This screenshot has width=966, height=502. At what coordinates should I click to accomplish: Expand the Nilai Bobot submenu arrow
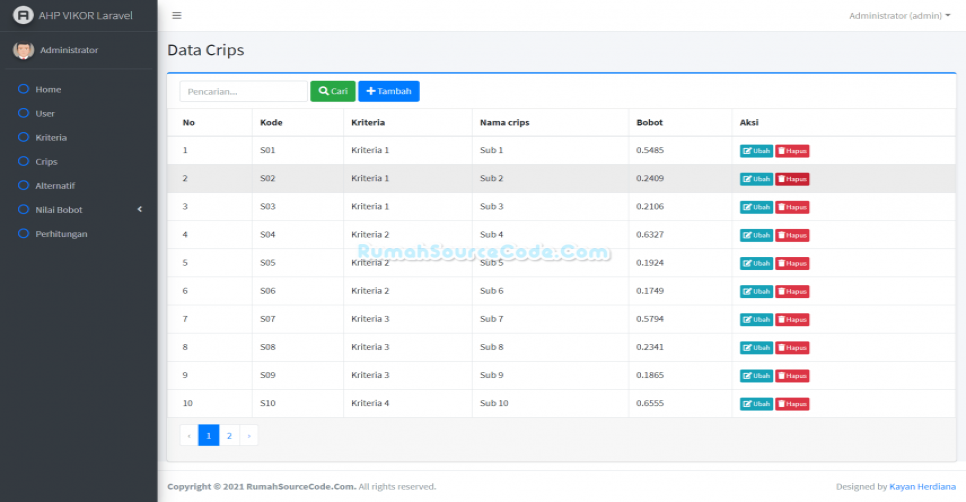(140, 209)
